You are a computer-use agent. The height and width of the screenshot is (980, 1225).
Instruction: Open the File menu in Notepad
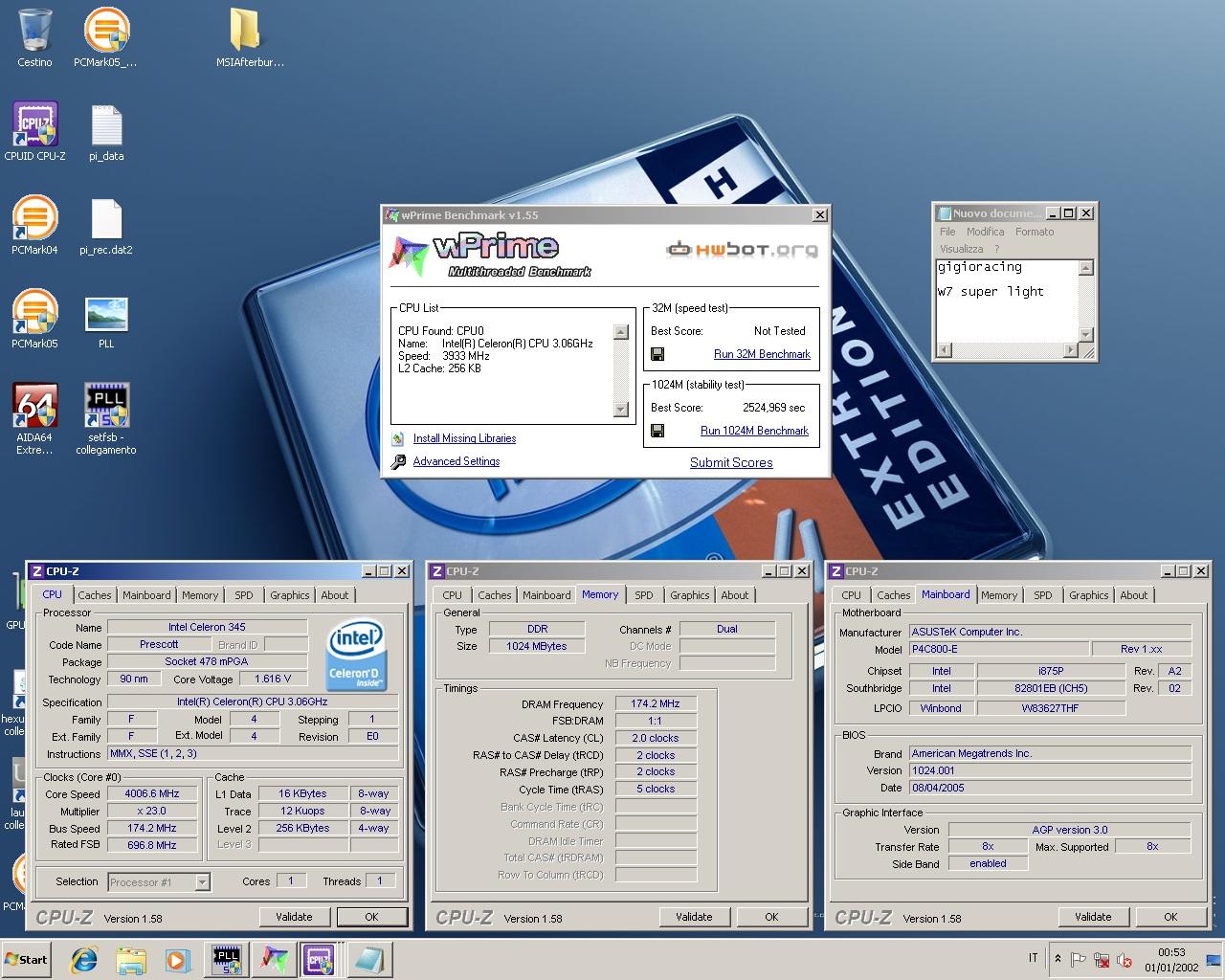tap(947, 232)
